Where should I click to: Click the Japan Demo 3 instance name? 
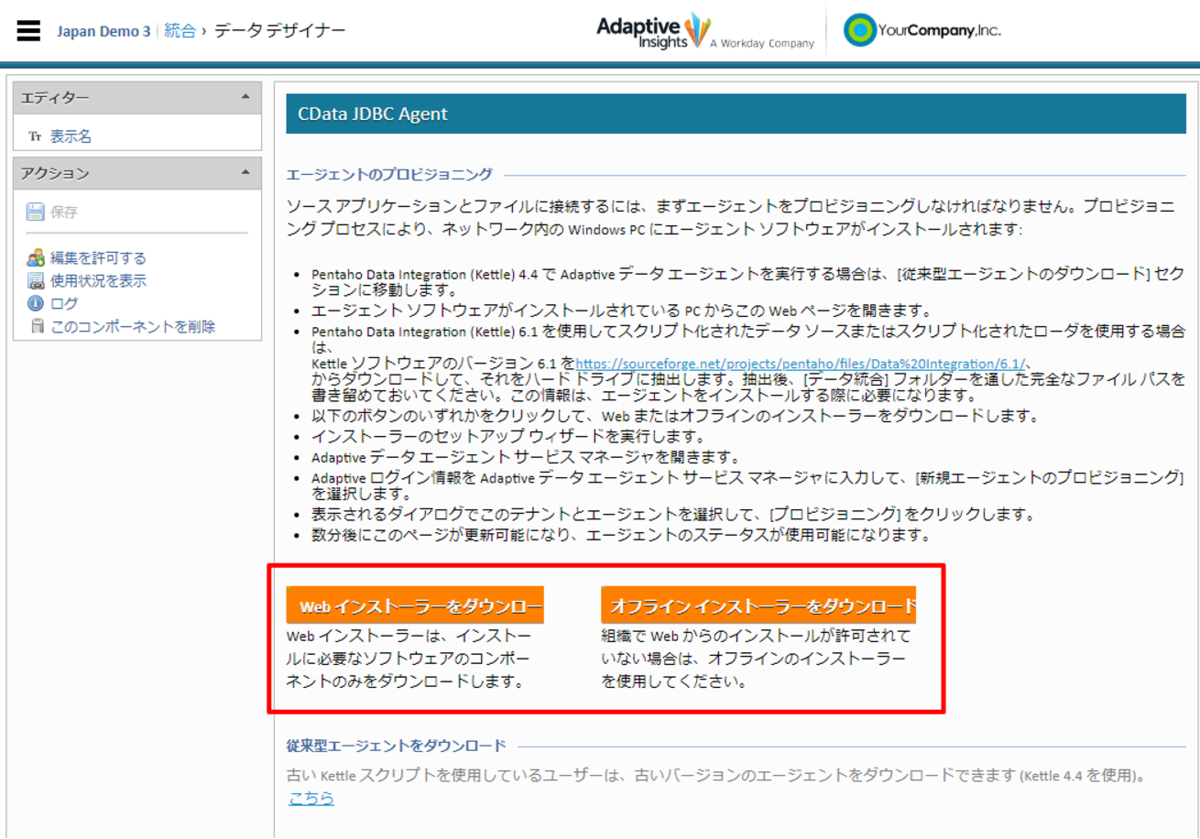tap(103, 31)
